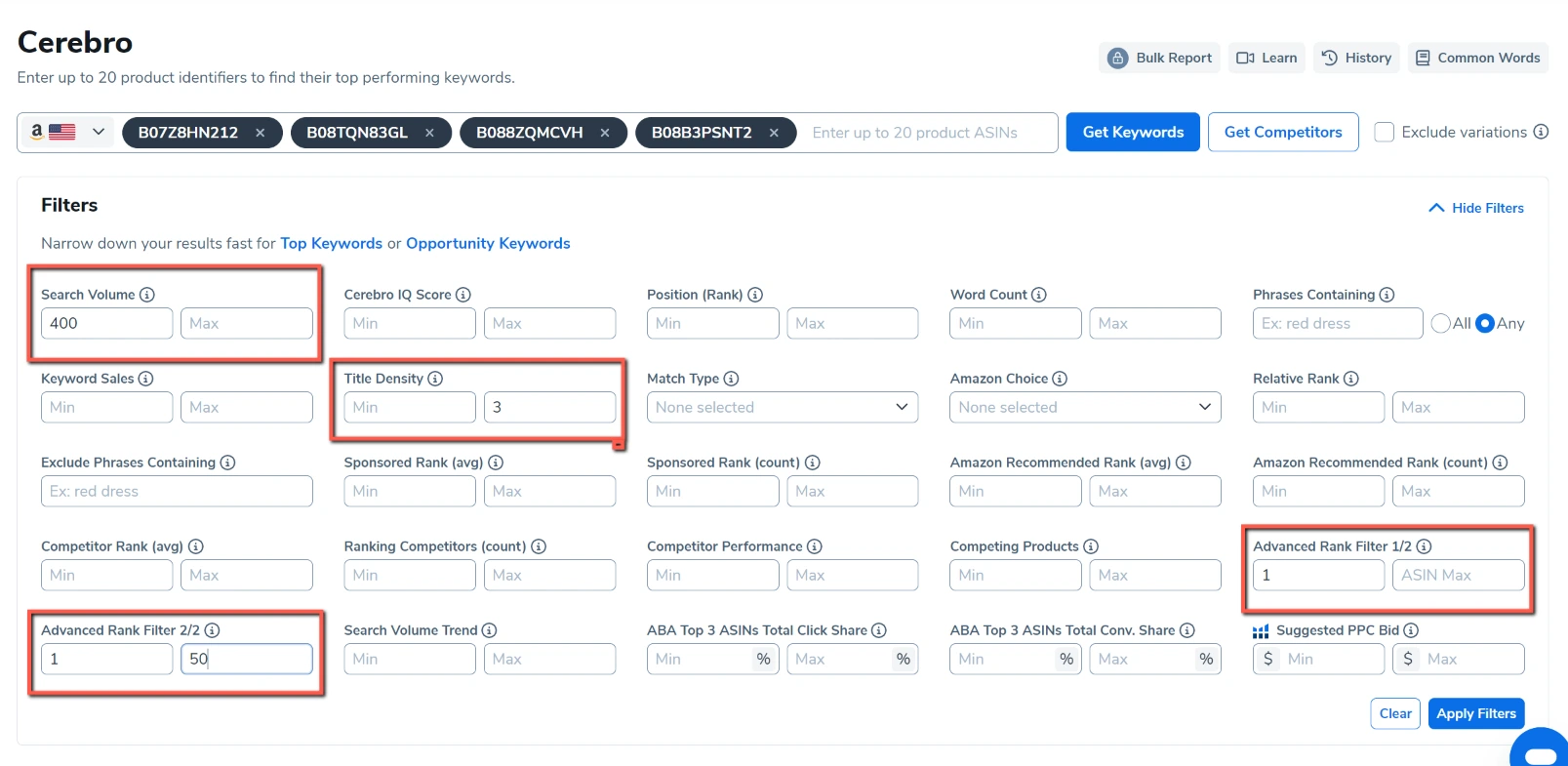
Task: Enable the Exclude variations checkbox
Action: point(1384,132)
